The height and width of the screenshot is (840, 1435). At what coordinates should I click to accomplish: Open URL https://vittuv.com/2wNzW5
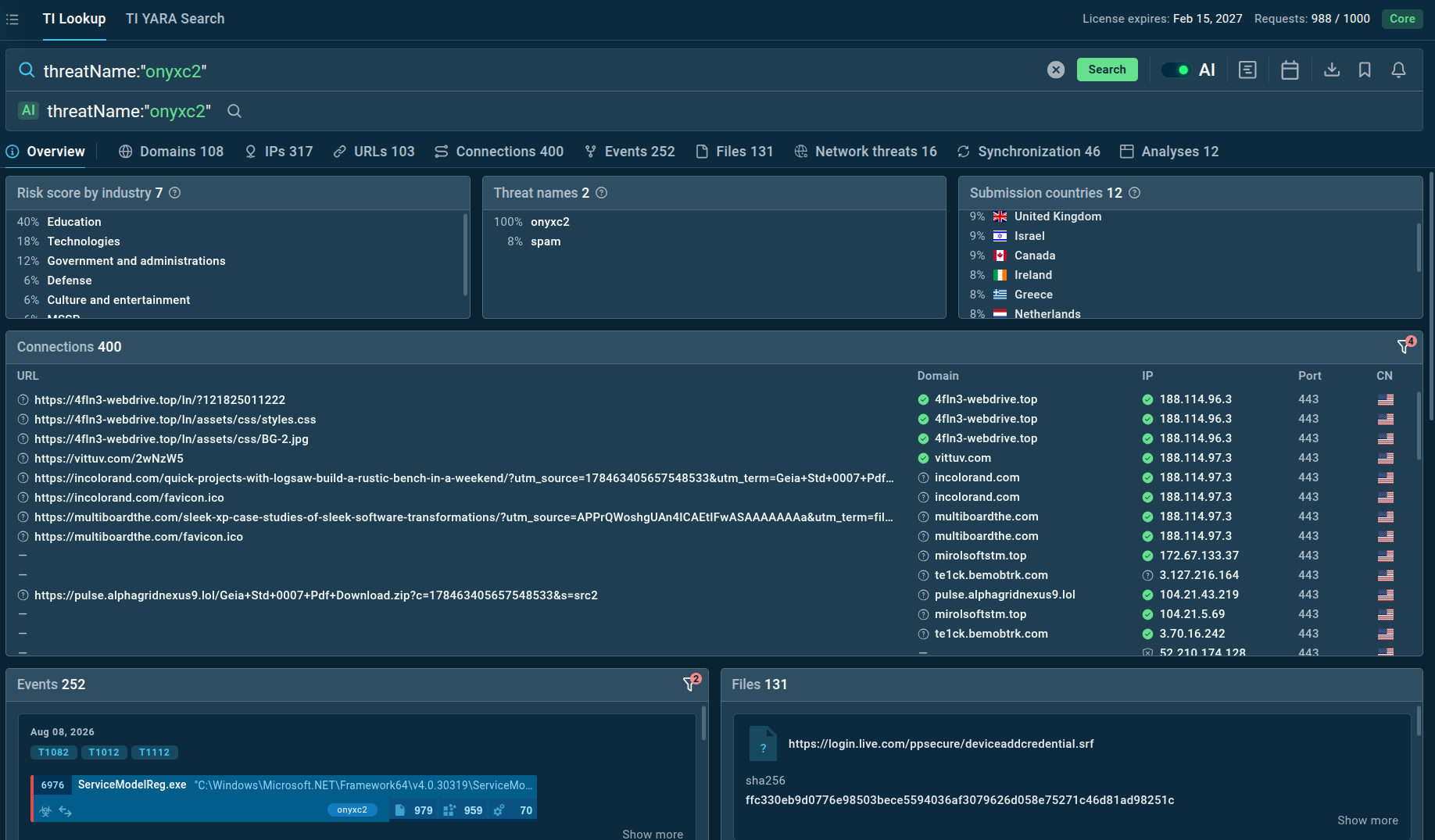[109, 459]
